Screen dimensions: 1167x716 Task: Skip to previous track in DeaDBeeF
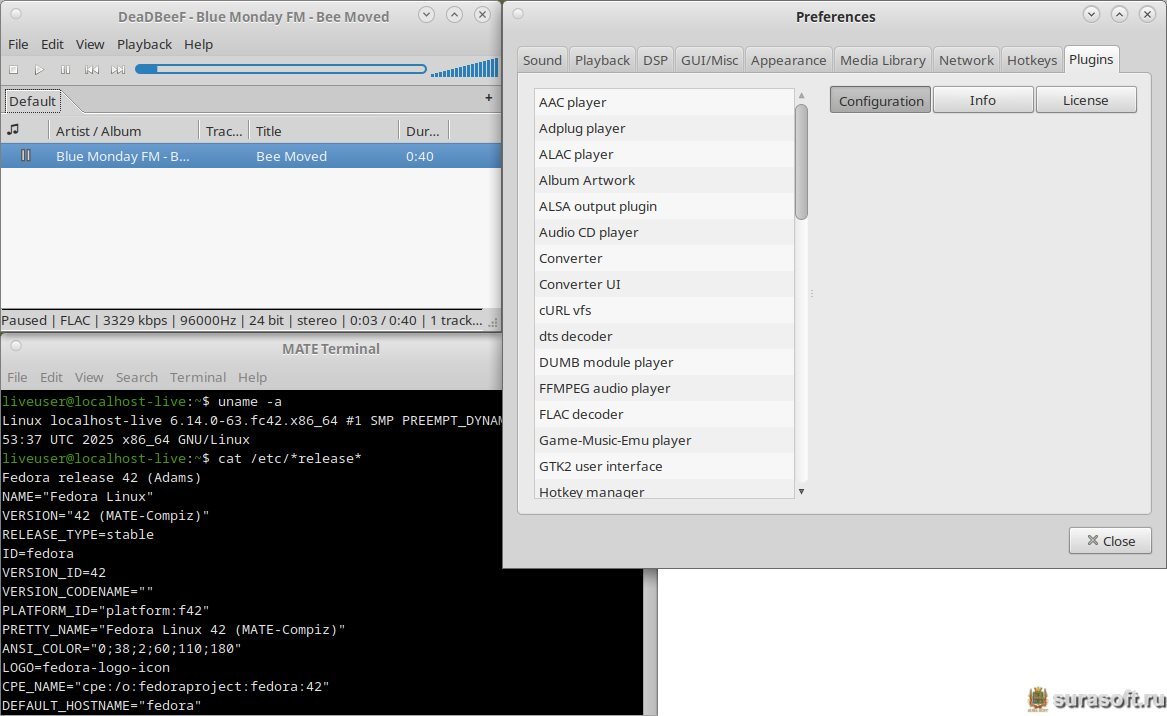(x=92, y=70)
